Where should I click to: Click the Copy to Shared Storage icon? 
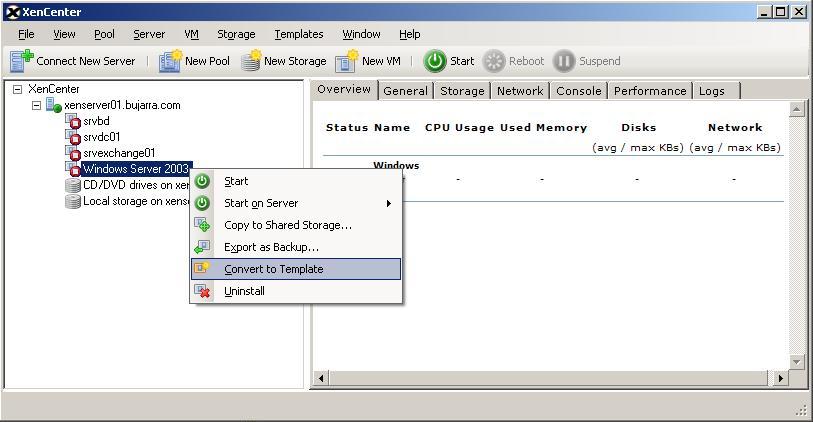point(202,225)
